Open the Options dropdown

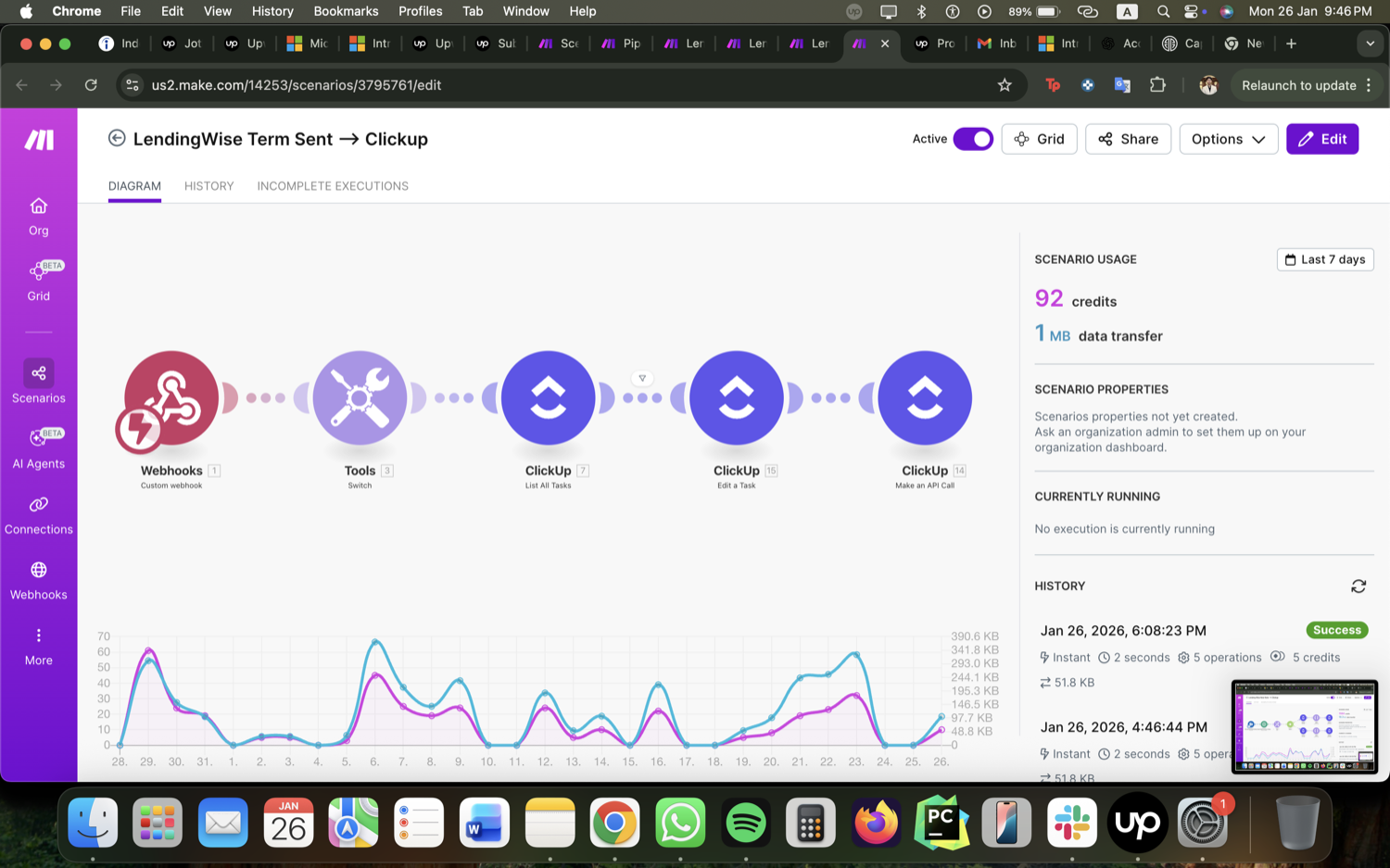tap(1228, 139)
